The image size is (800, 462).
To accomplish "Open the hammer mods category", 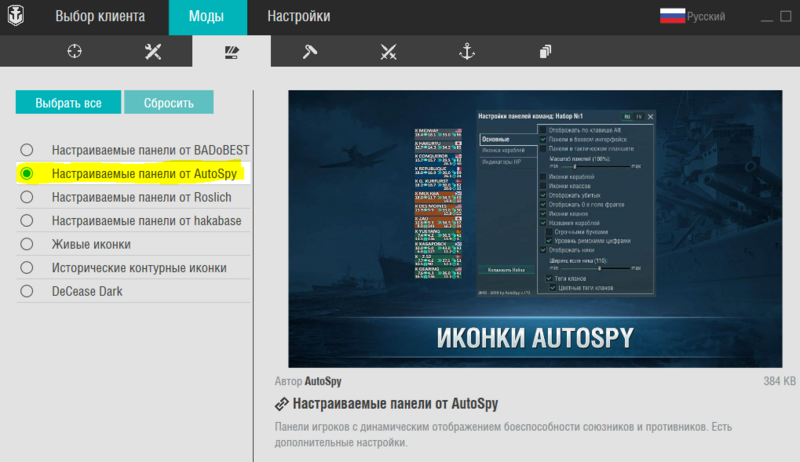I will tap(310, 51).
